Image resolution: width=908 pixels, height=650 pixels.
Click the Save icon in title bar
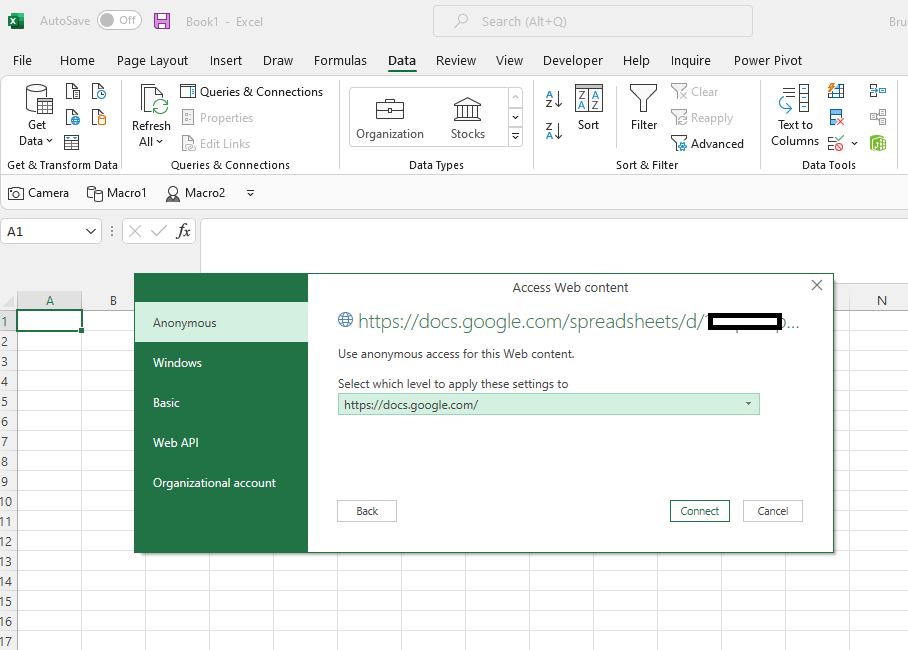(x=162, y=21)
